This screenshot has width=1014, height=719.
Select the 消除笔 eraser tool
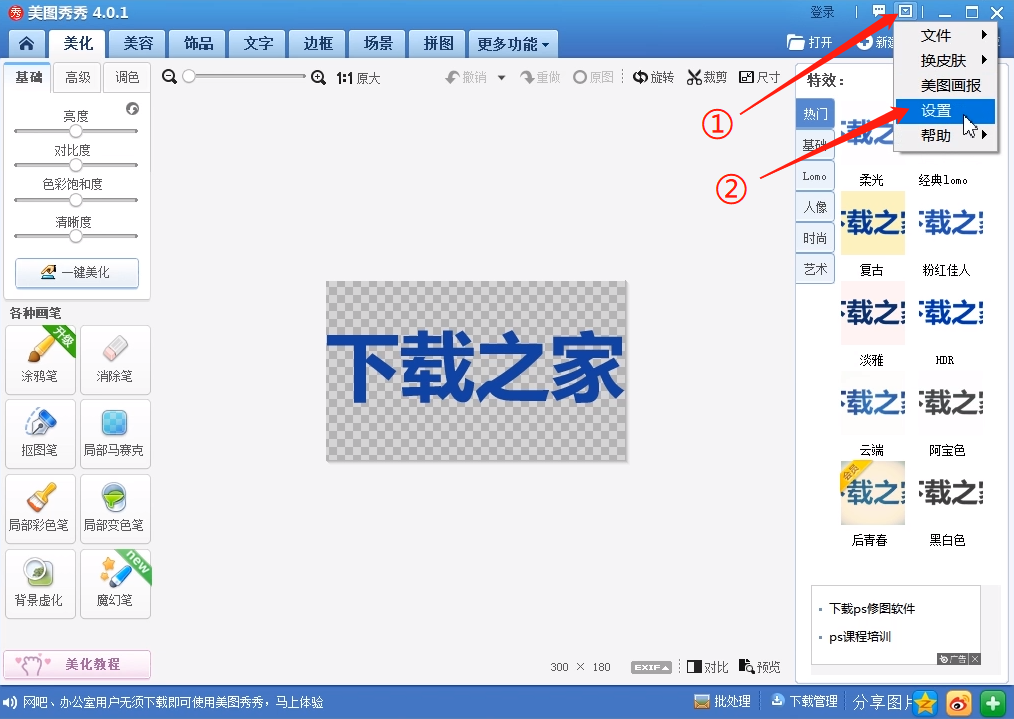pyautogui.click(x=115, y=358)
